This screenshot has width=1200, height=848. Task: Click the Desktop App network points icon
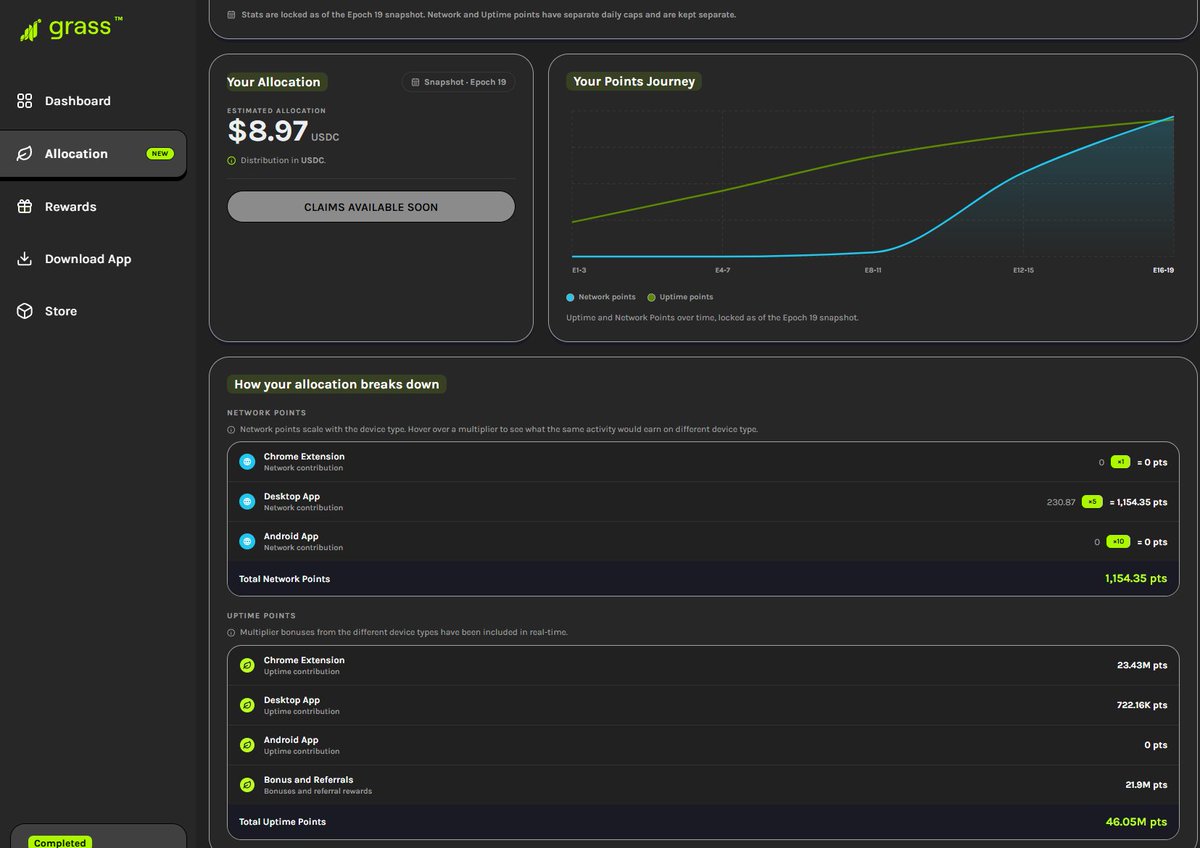coord(247,502)
